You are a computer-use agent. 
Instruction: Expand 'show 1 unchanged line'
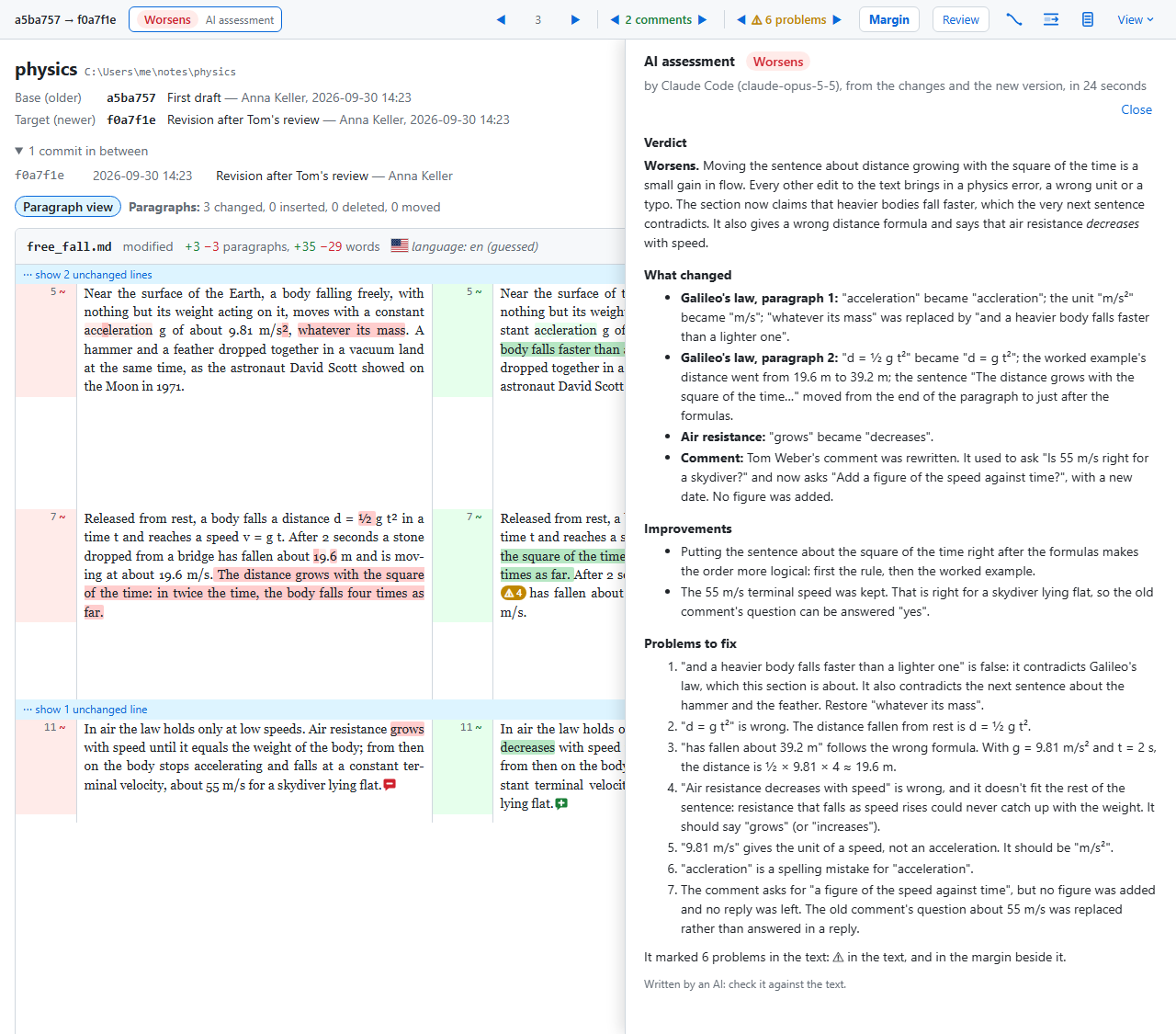coord(85,710)
